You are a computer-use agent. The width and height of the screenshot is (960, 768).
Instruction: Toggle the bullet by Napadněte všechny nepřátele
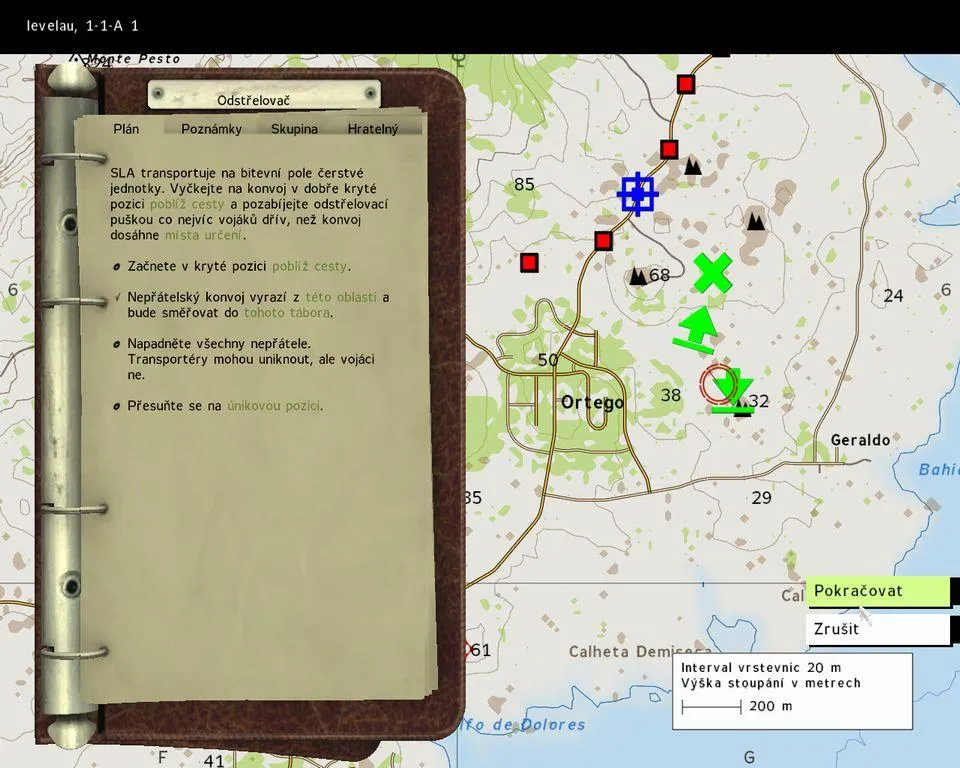click(x=117, y=344)
